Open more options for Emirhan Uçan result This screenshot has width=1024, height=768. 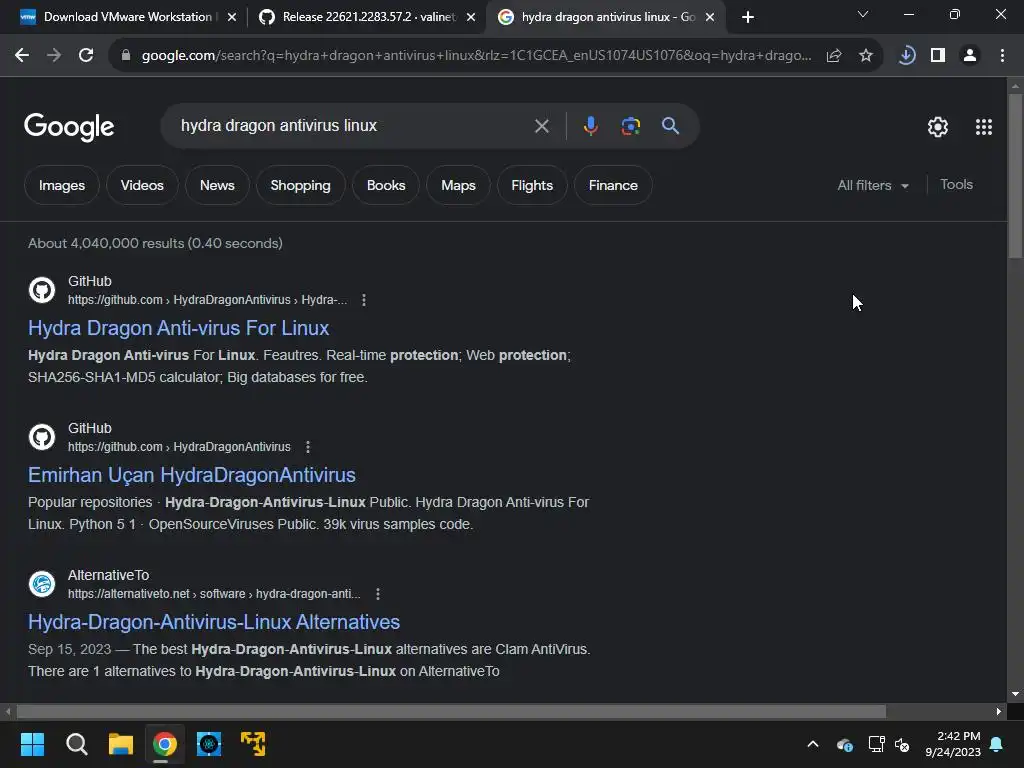point(308,447)
